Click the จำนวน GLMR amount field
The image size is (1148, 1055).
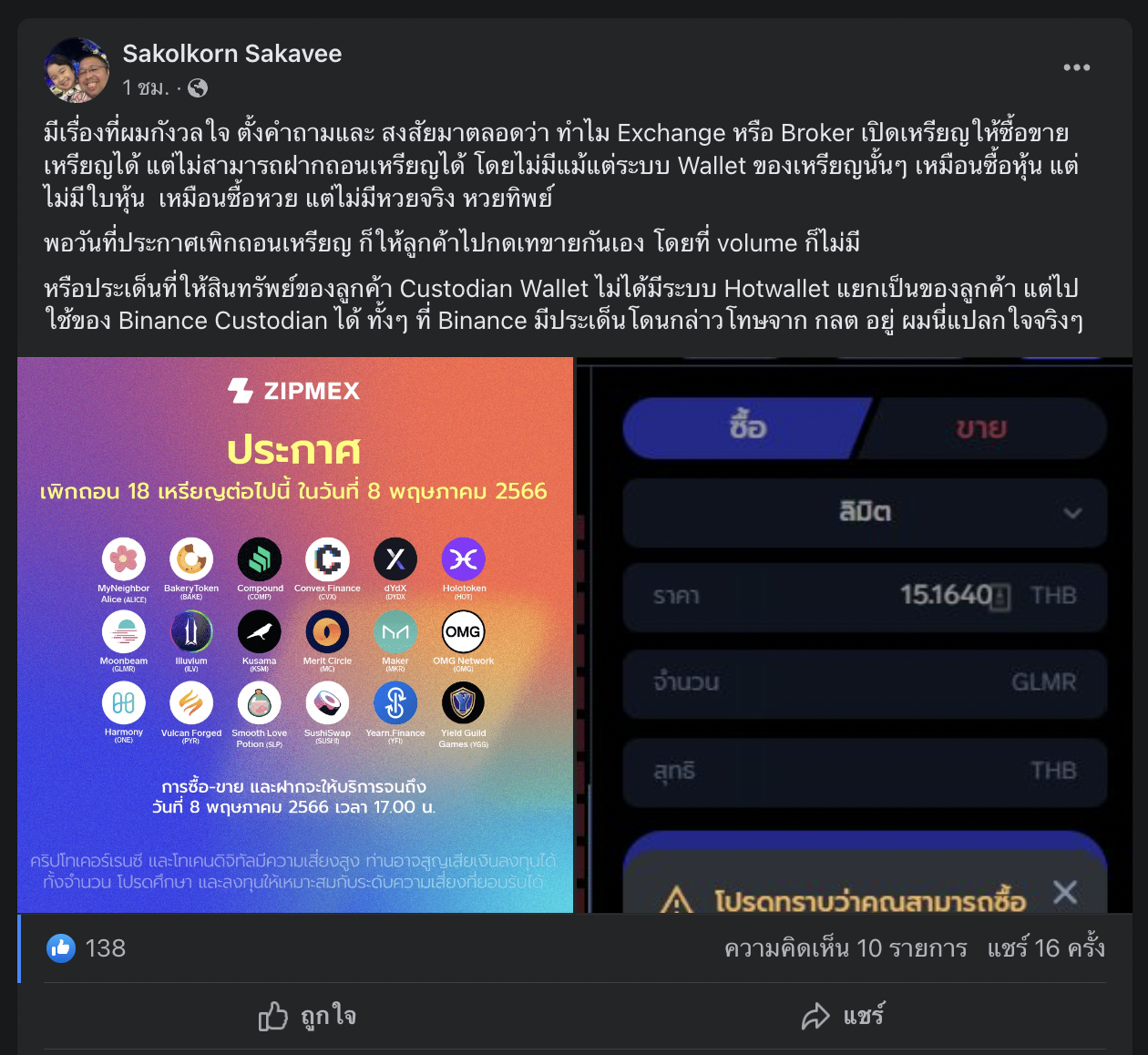coord(865,682)
